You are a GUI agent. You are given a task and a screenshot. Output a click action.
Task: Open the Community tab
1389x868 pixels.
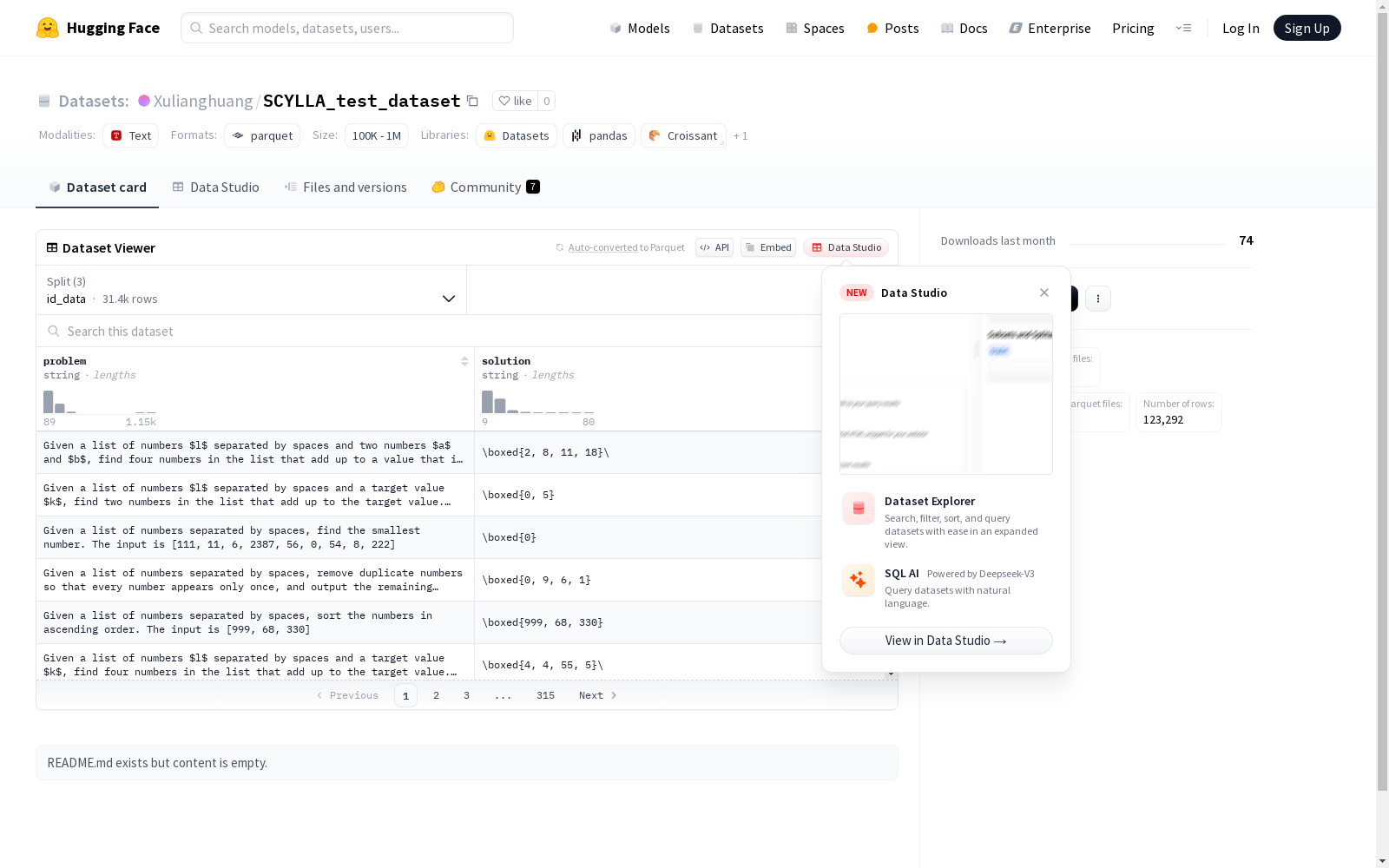485,187
